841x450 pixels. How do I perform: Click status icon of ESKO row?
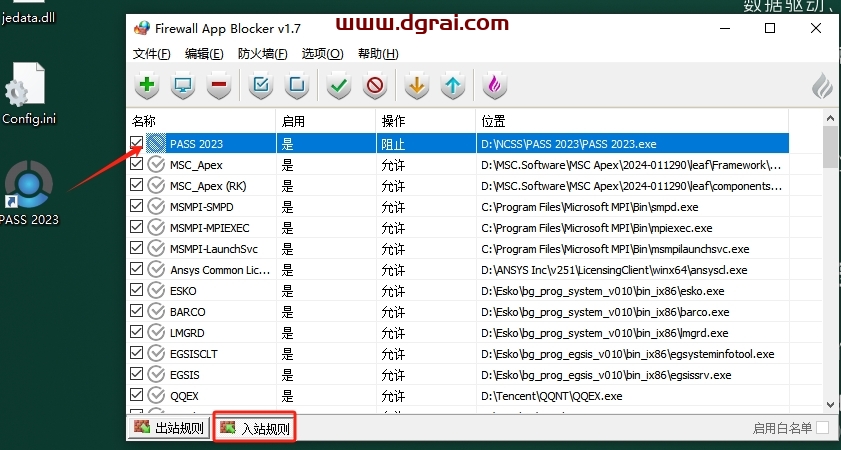coord(156,291)
